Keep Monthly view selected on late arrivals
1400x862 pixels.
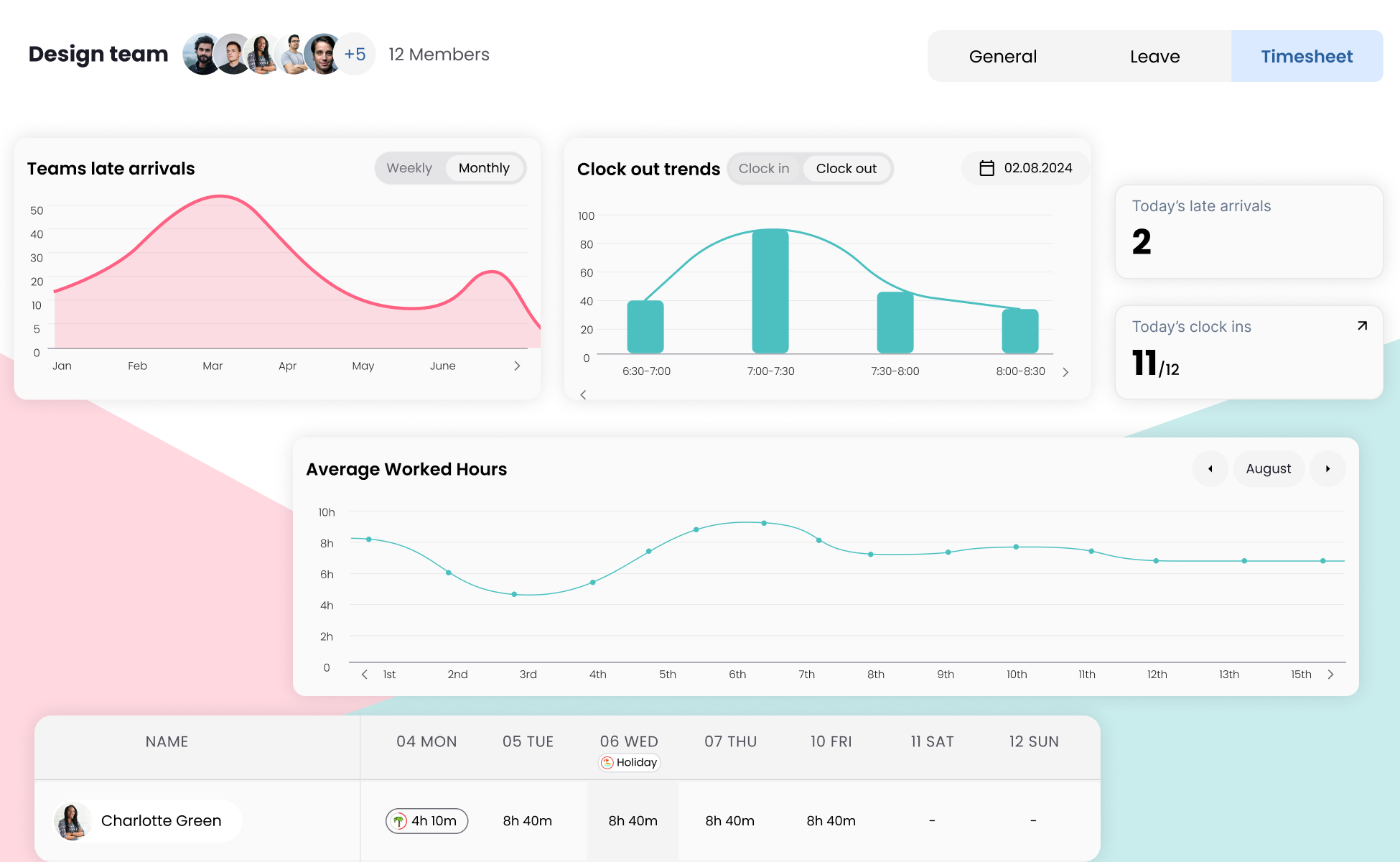(484, 167)
